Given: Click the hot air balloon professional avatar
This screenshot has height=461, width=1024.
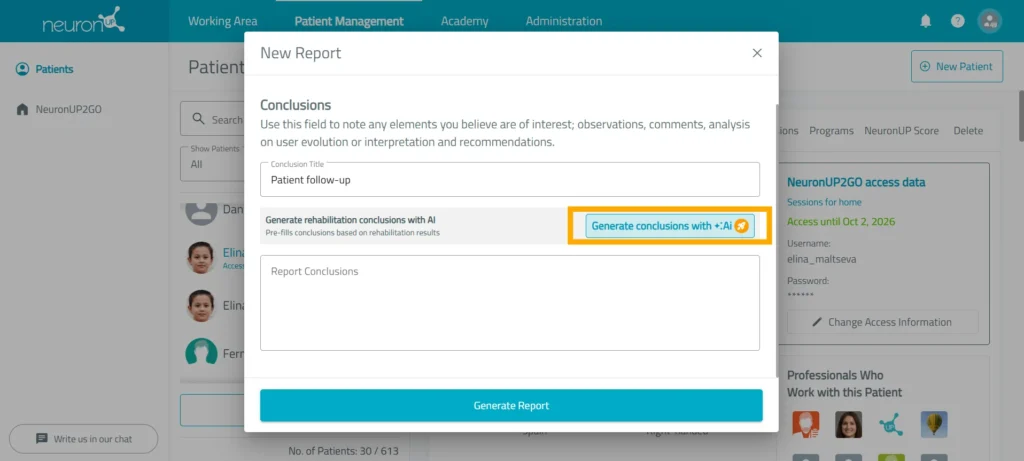Looking at the screenshot, I should [934, 424].
